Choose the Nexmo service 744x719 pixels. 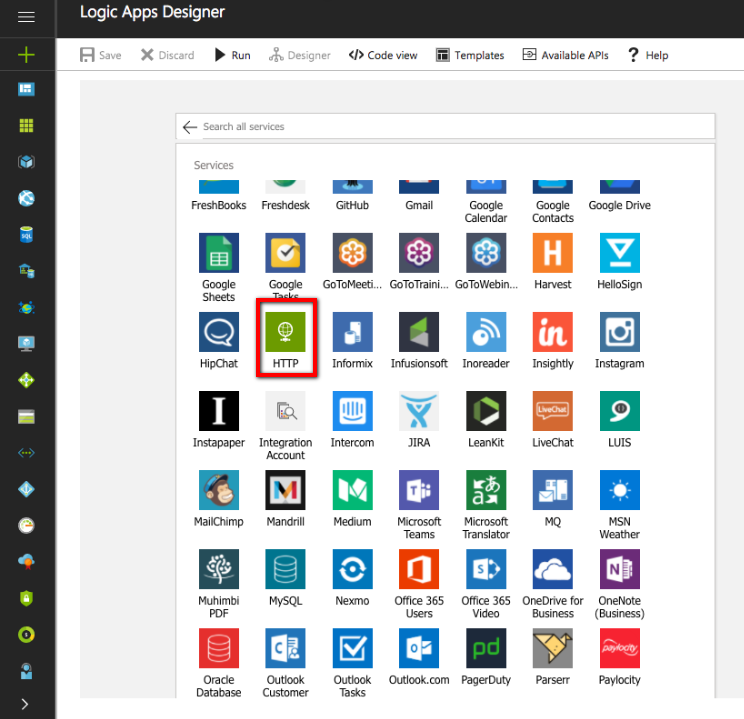(x=353, y=569)
